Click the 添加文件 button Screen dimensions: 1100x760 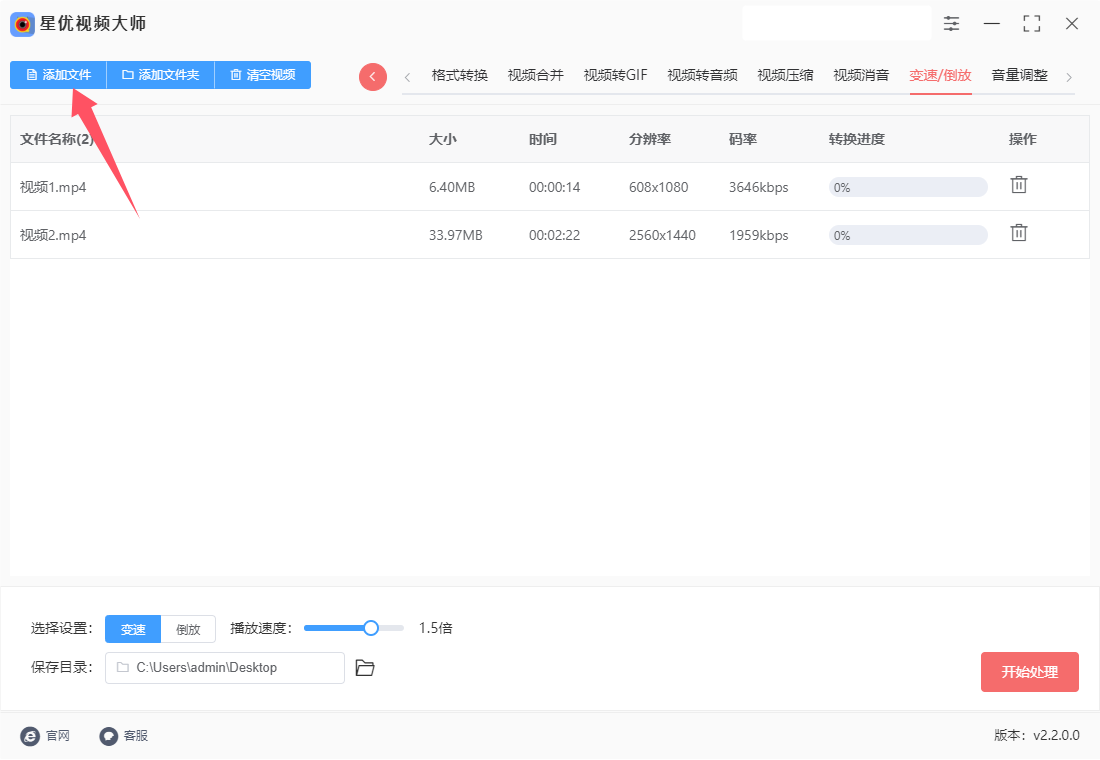[x=58, y=74]
